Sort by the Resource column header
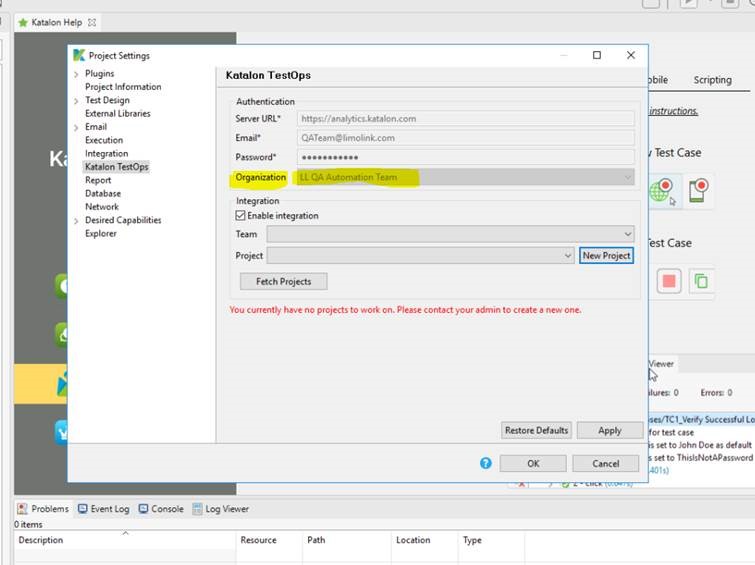755x565 pixels. (x=270, y=540)
